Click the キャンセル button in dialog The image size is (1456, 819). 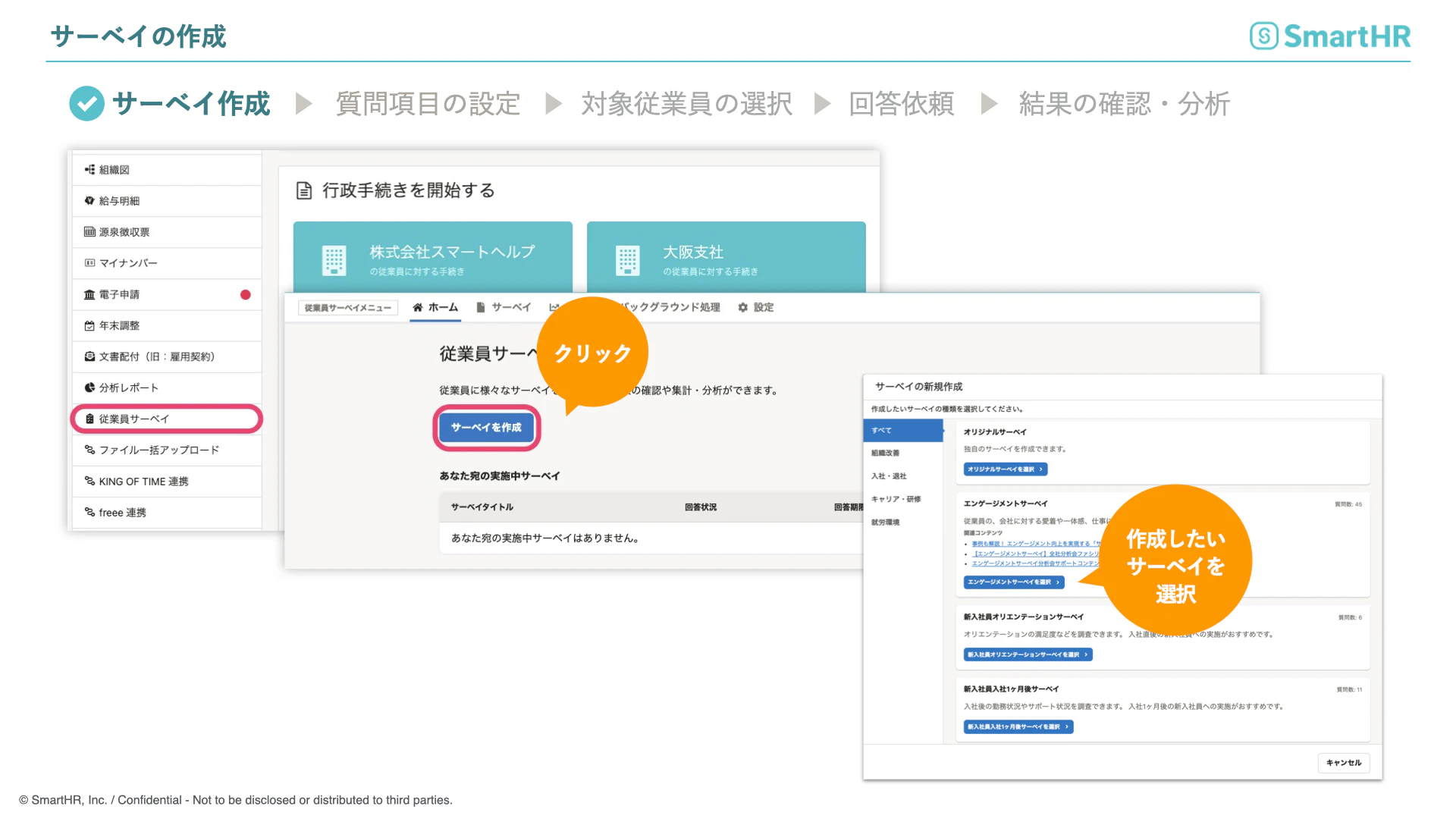click(1344, 763)
